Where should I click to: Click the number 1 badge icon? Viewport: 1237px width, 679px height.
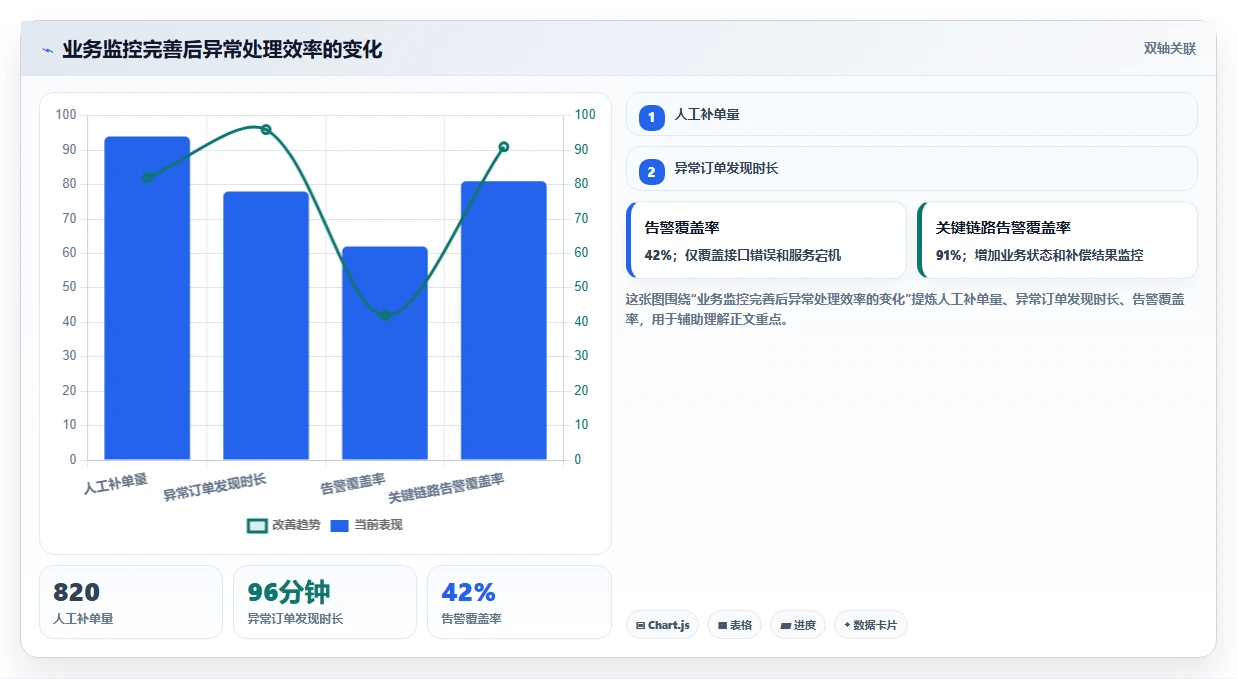652,118
